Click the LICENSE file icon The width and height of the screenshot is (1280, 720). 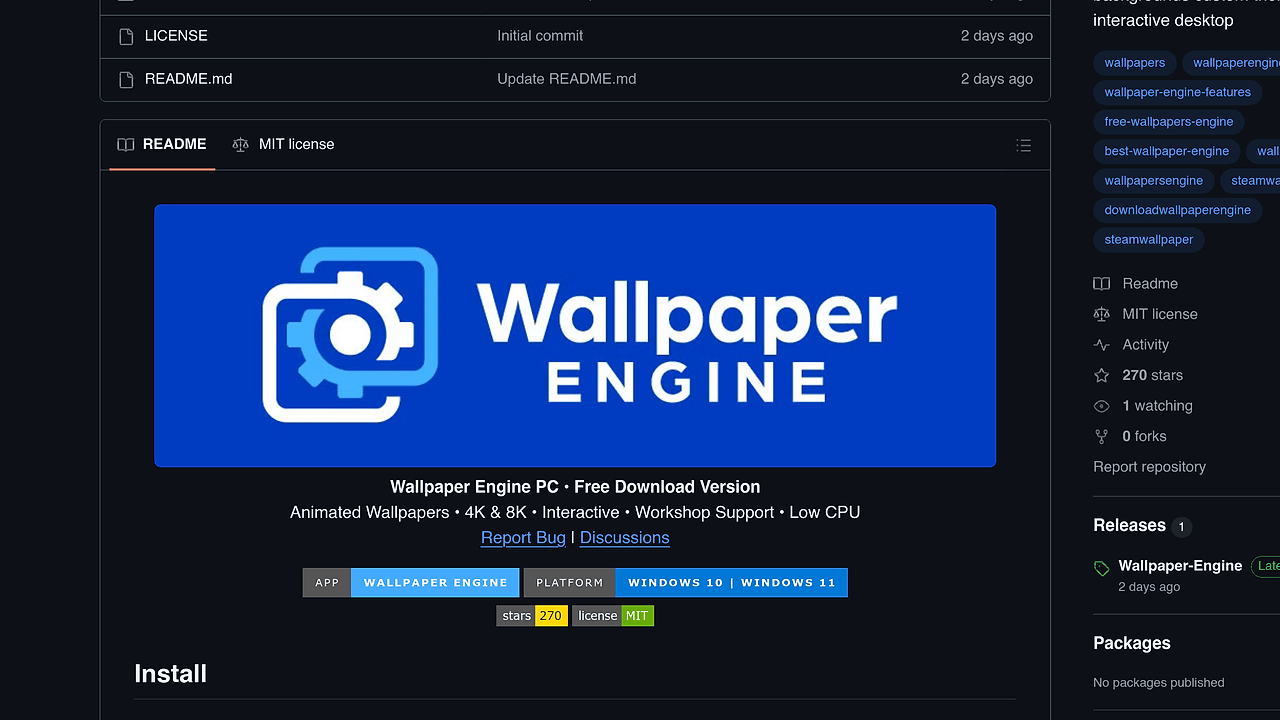coord(126,36)
